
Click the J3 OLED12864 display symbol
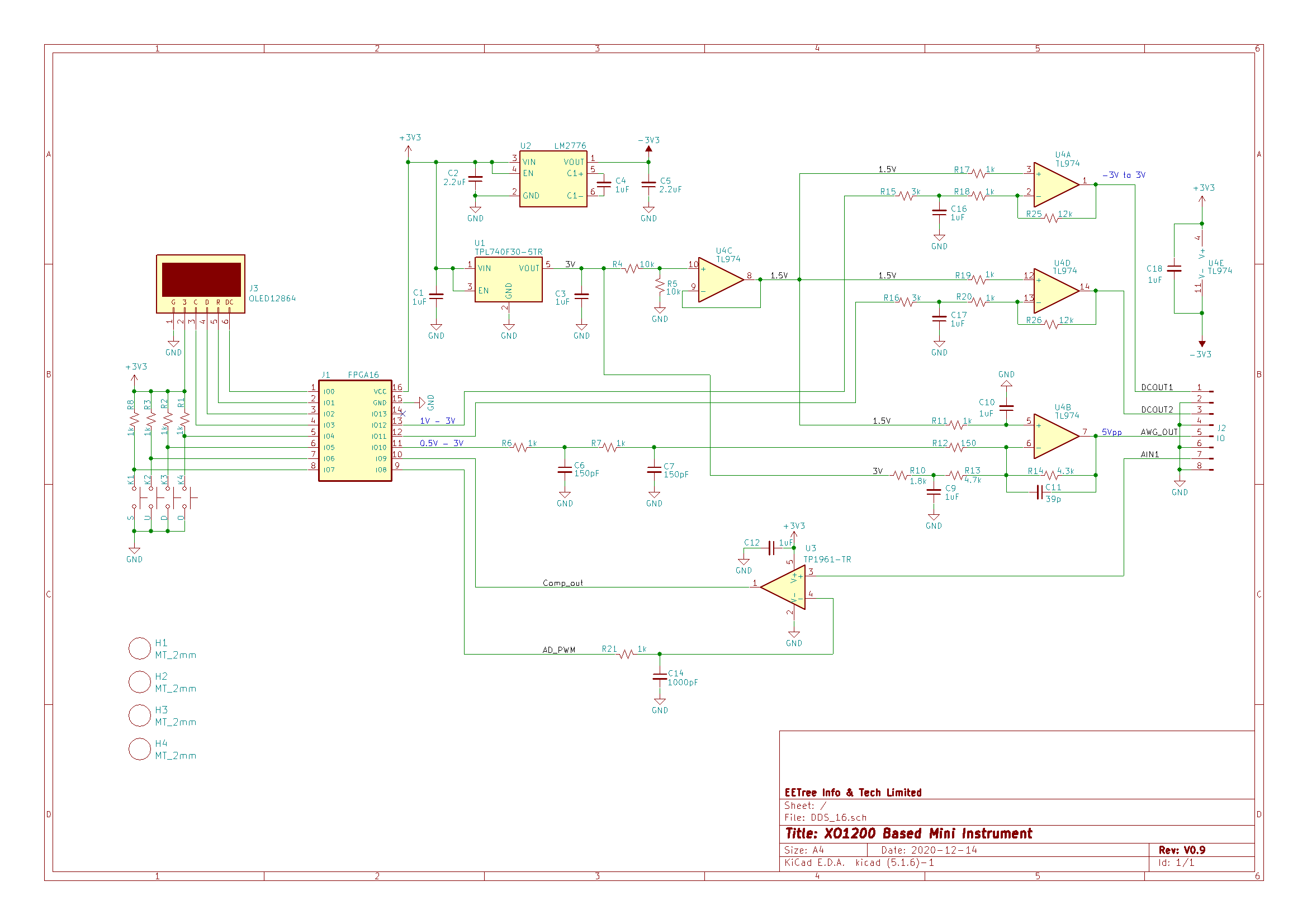click(x=200, y=283)
